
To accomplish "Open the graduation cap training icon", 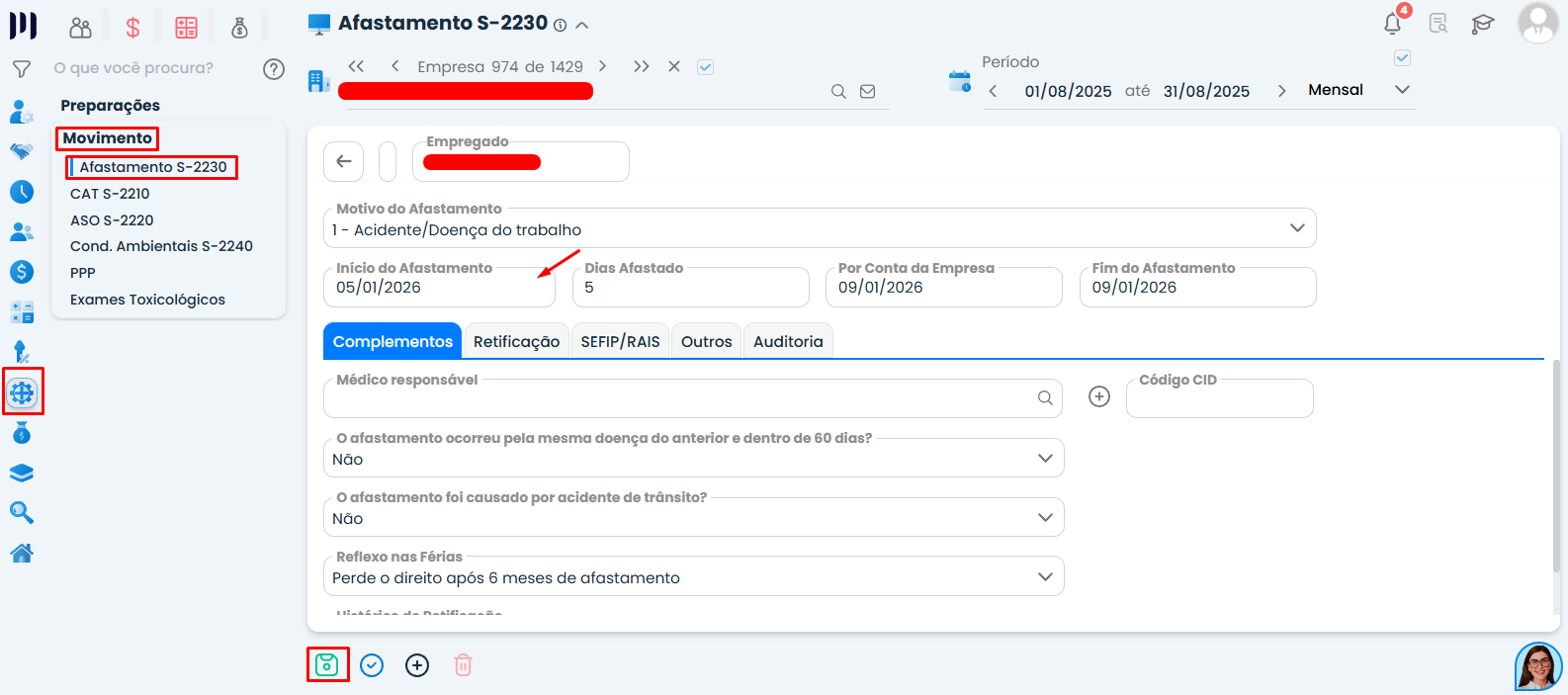I will pos(1483,24).
